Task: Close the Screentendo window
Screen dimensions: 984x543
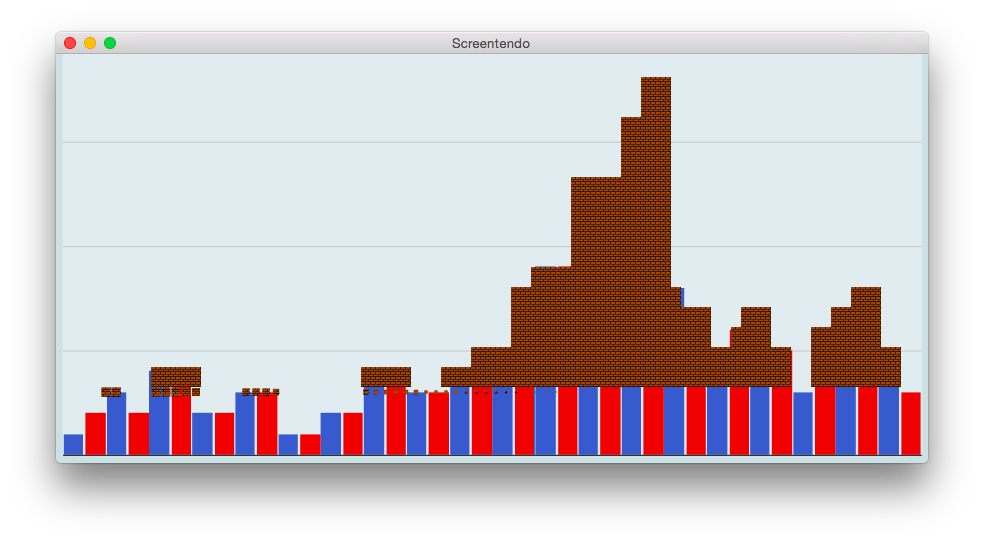Action: point(70,43)
